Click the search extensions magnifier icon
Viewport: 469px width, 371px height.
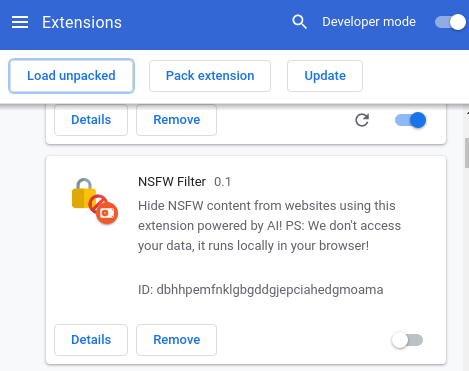(x=299, y=22)
